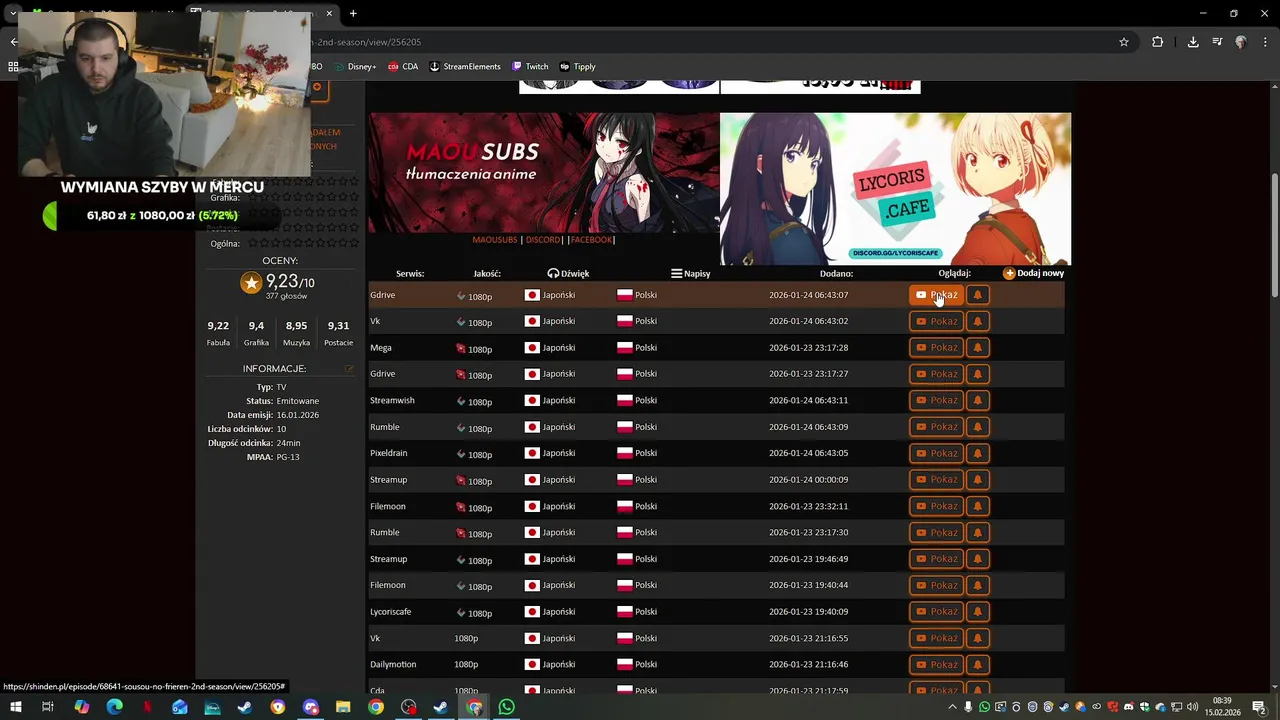Open the Chrome extensions puzzle icon
Viewport: 1280px width, 720px height.
(x=1158, y=42)
